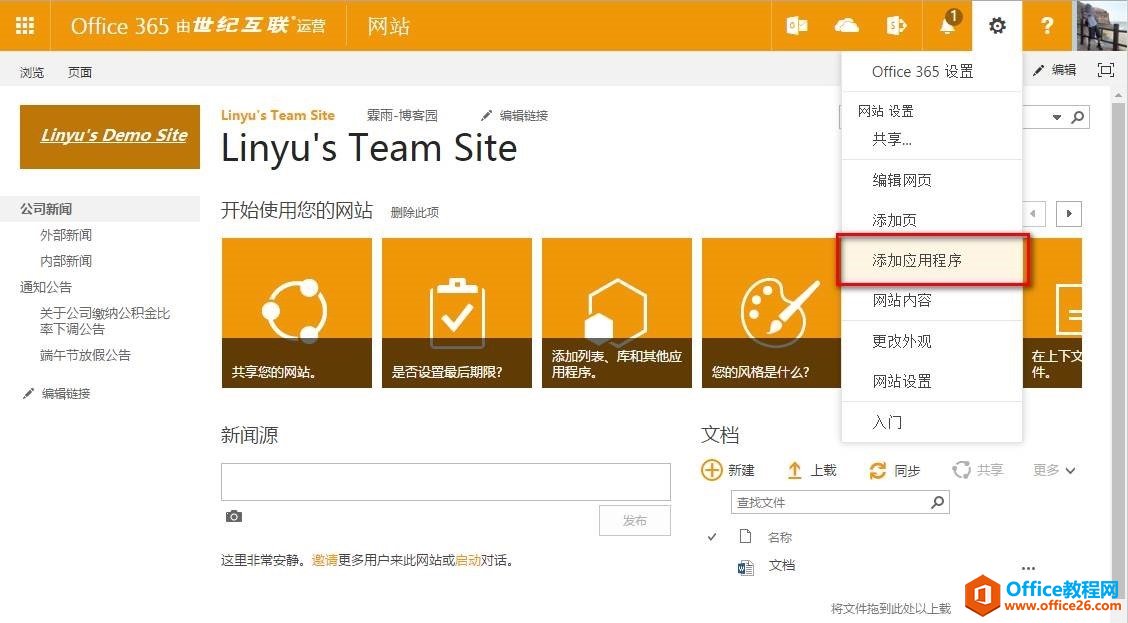The width and height of the screenshot is (1128, 623).
Task: Open Outlook from the top bar
Action: tap(797, 26)
